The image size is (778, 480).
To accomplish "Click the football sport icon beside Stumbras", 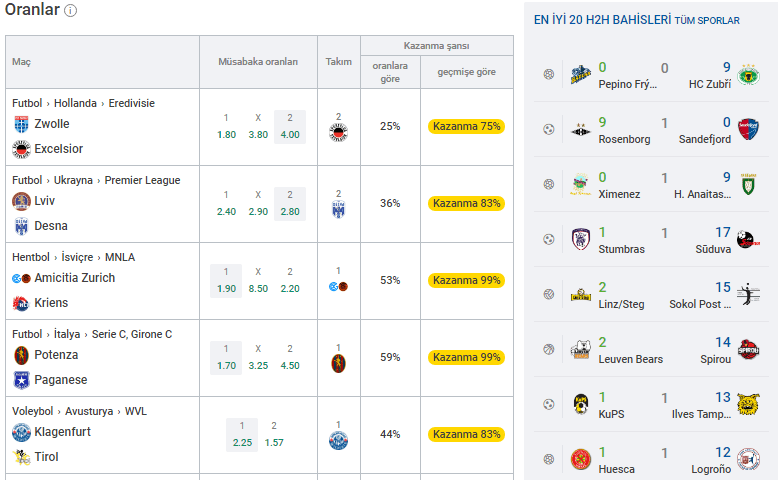I will (x=548, y=240).
